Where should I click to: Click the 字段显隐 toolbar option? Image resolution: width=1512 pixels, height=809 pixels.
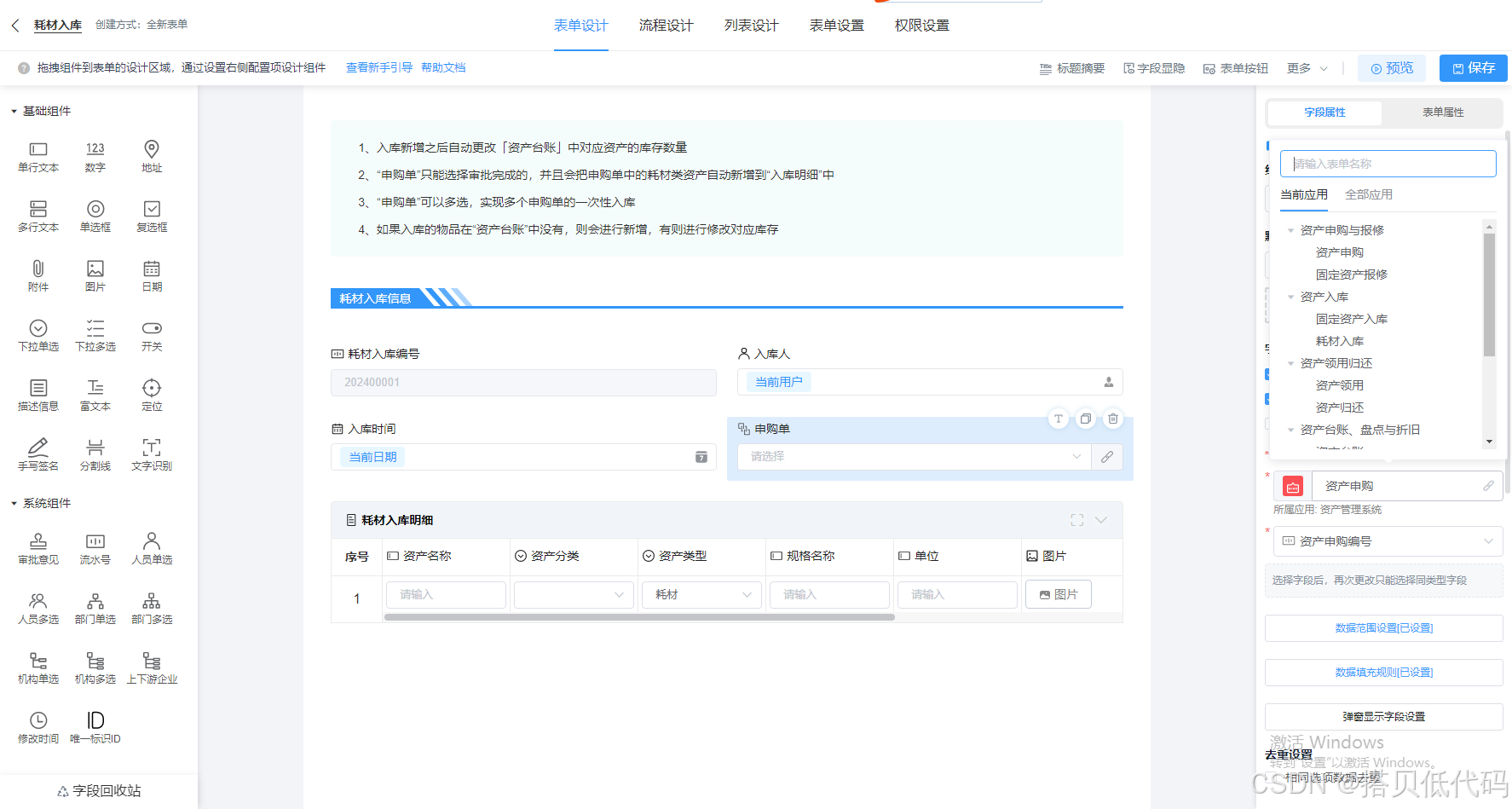pyautogui.click(x=1154, y=68)
